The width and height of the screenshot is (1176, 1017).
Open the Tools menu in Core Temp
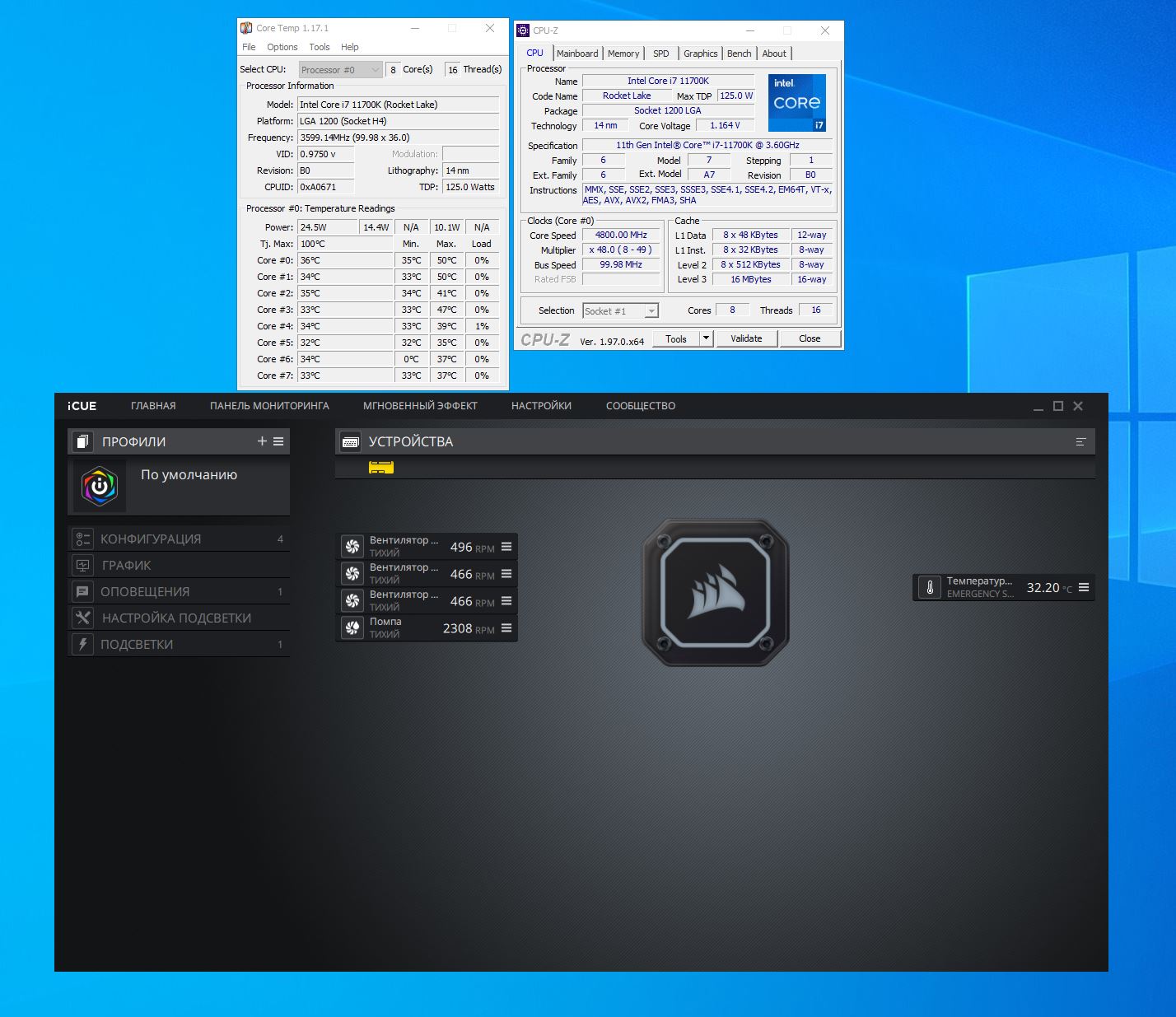(320, 47)
